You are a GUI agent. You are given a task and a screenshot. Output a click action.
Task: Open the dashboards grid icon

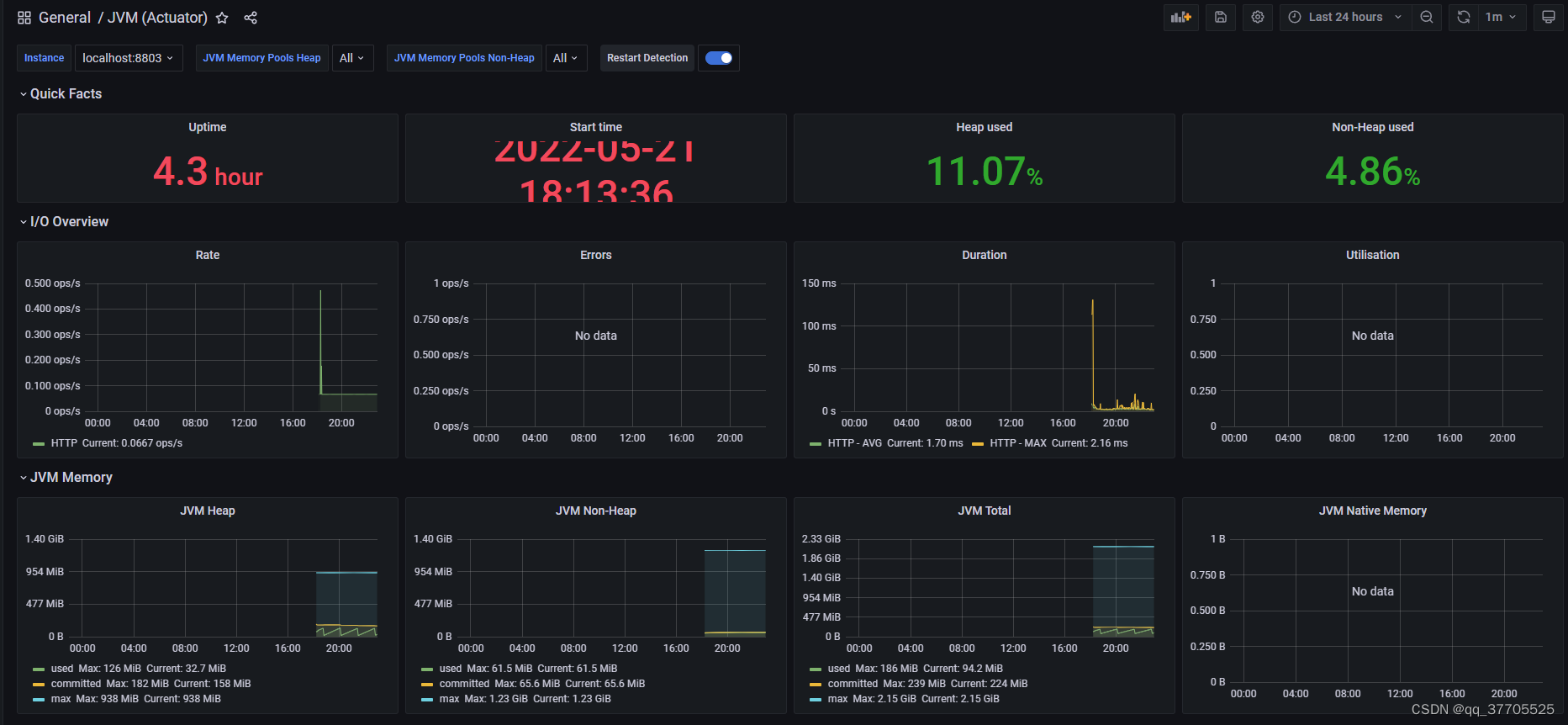tap(24, 18)
